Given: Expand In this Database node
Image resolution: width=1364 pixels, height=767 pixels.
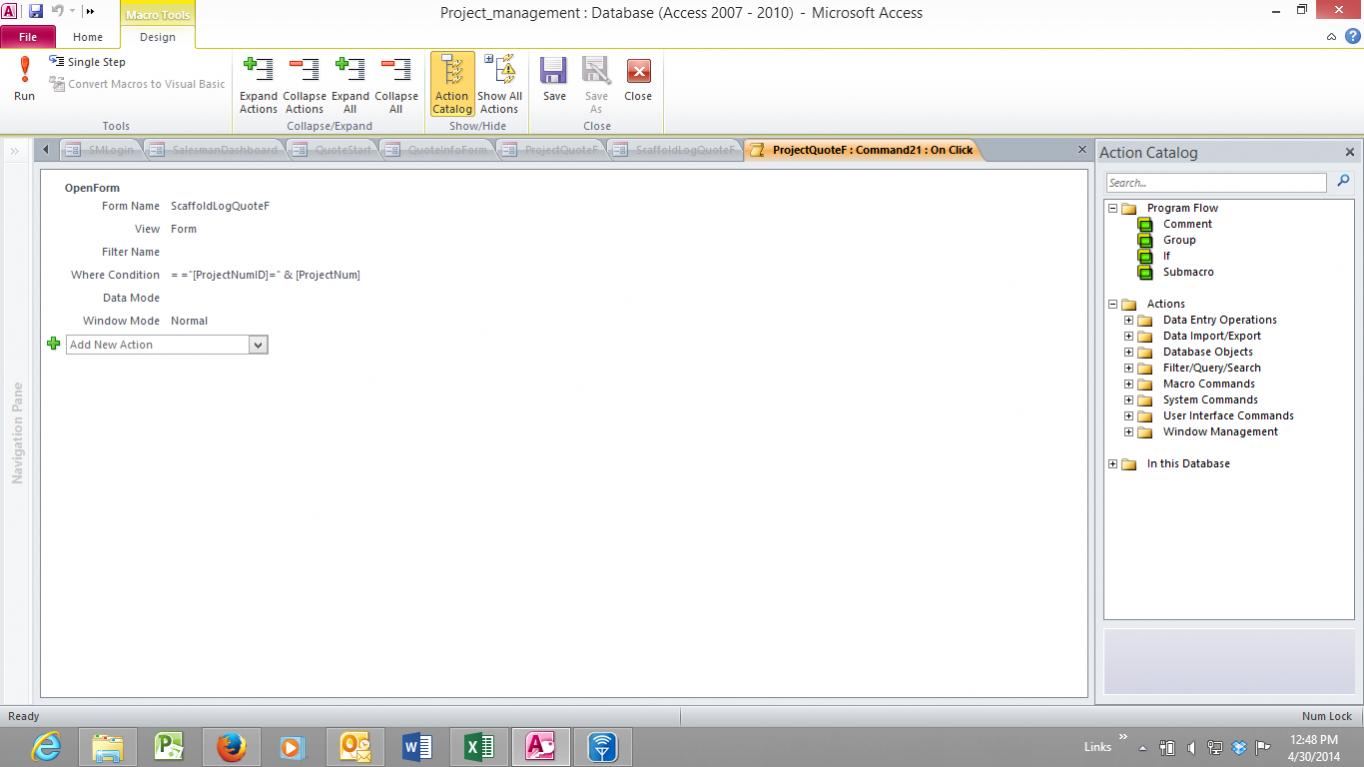Looking at the screenshot, I should (1113, 464).
